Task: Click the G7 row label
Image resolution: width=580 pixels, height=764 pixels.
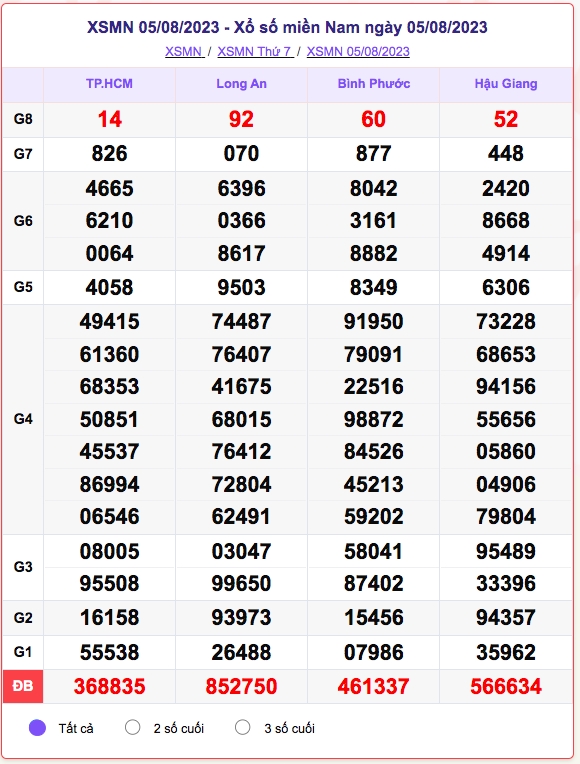Action: tap(23, 154)
